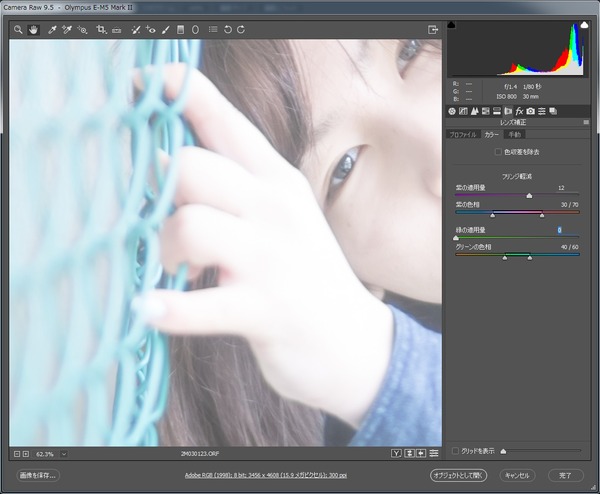The height and width of the screenshot is (494, 600).
Task: Click the purple amount slider handle
Action: (x=529, y=196)
